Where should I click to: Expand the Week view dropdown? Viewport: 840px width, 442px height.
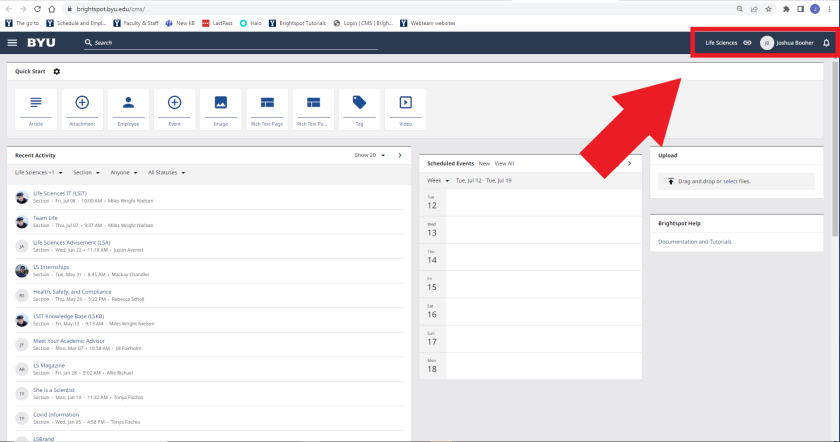click(438, 180)
